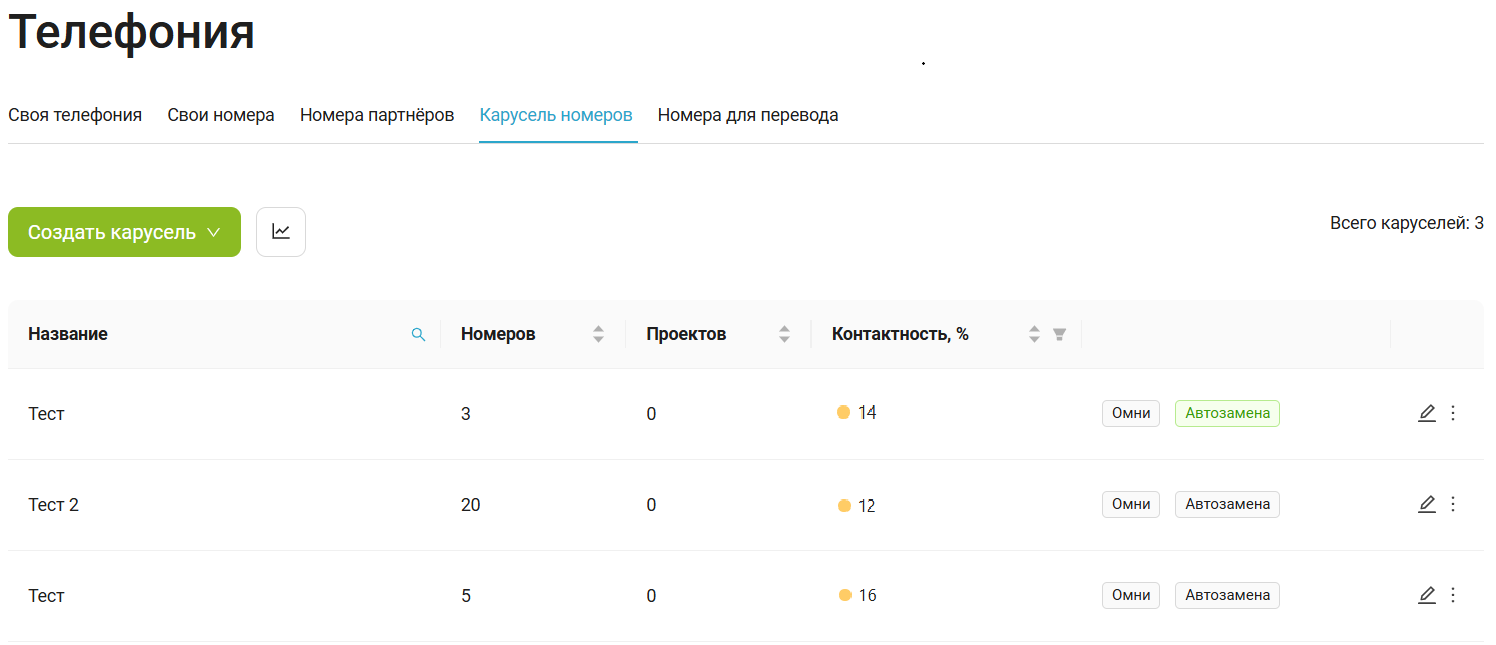Click contact value 16
The height and width of the screenshot is (645, 1496).
tap(867, 596)
